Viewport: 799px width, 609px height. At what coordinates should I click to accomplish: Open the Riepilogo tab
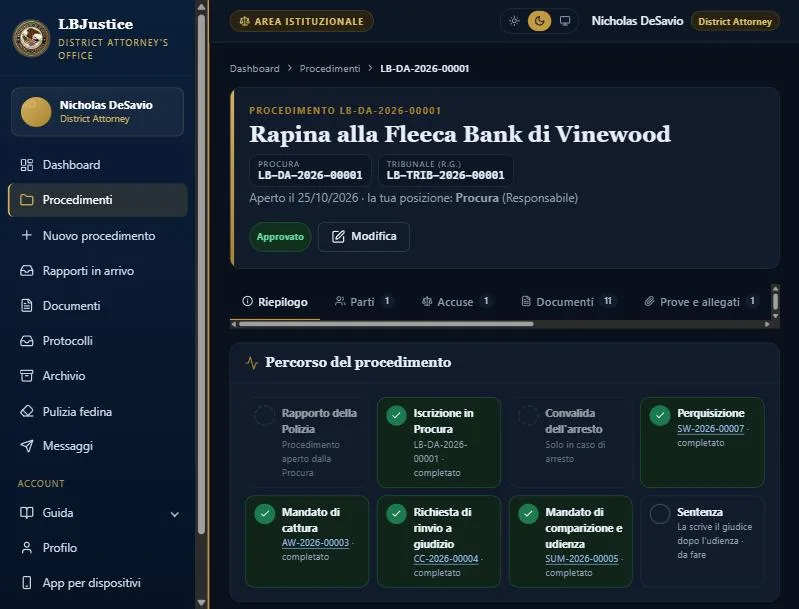coord(275,302)
